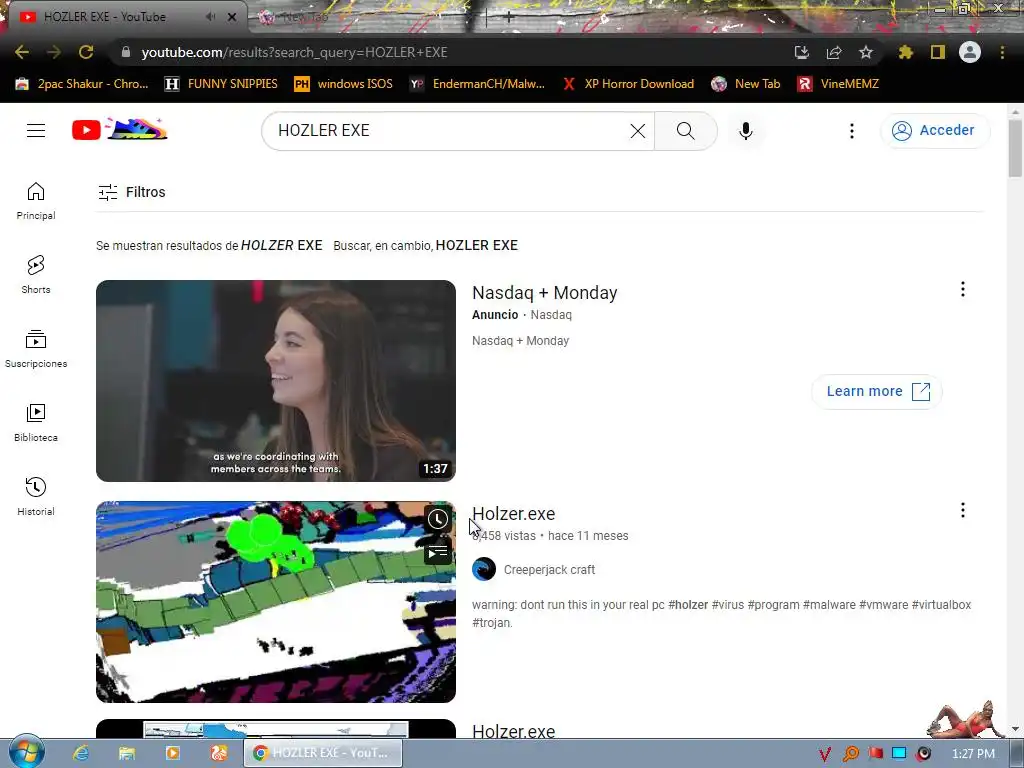Open the Nasdaq + Monday ad thumbnail
1024x768 pixels.
(276, 381)
